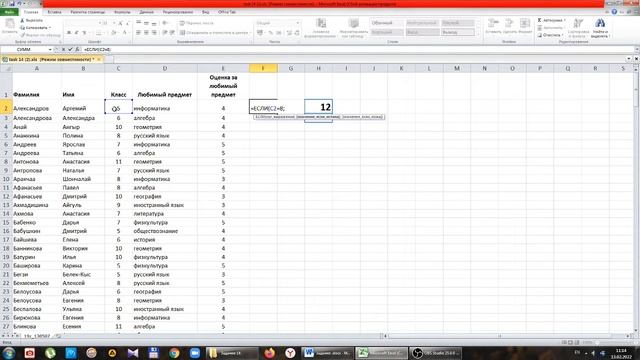The height and width of the screenshot is (360, 640).
Task: Click Delete cells (Удалить)
Action: point(509,26)
